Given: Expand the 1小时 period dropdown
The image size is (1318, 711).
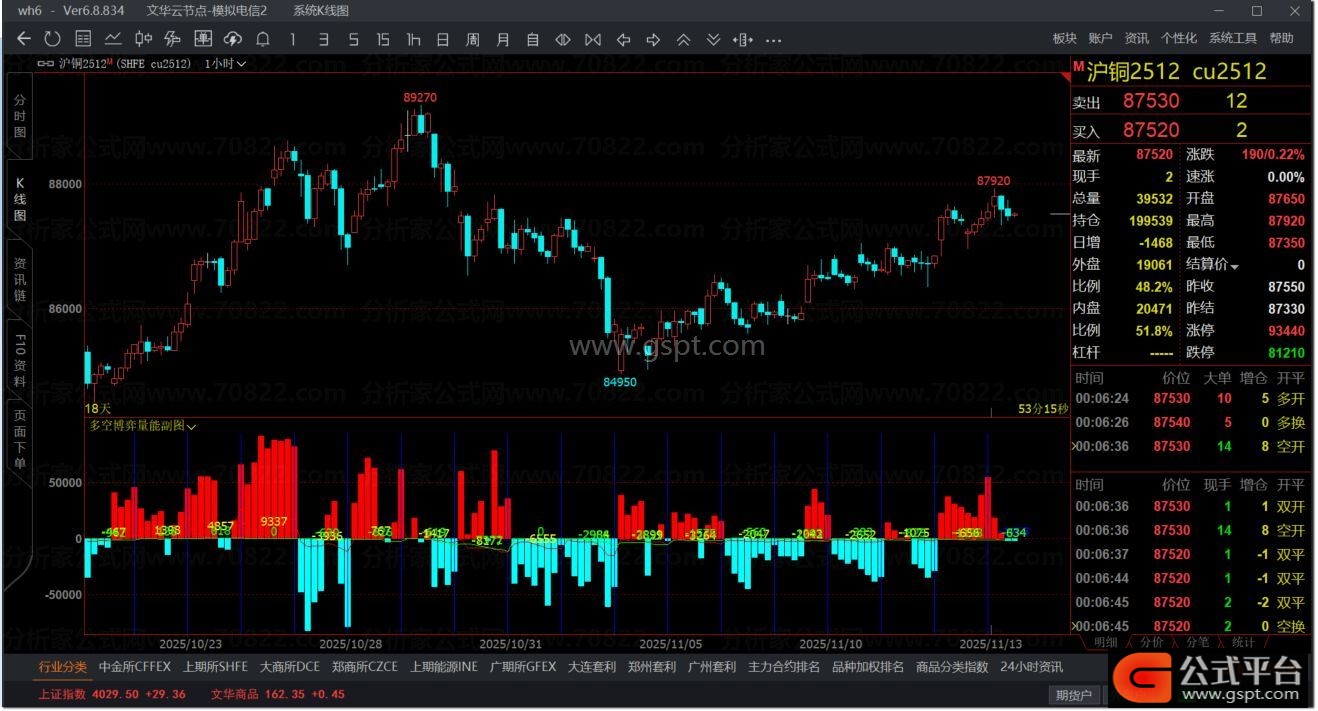Looking at the screenshot, I should click(x=226, y=63).
